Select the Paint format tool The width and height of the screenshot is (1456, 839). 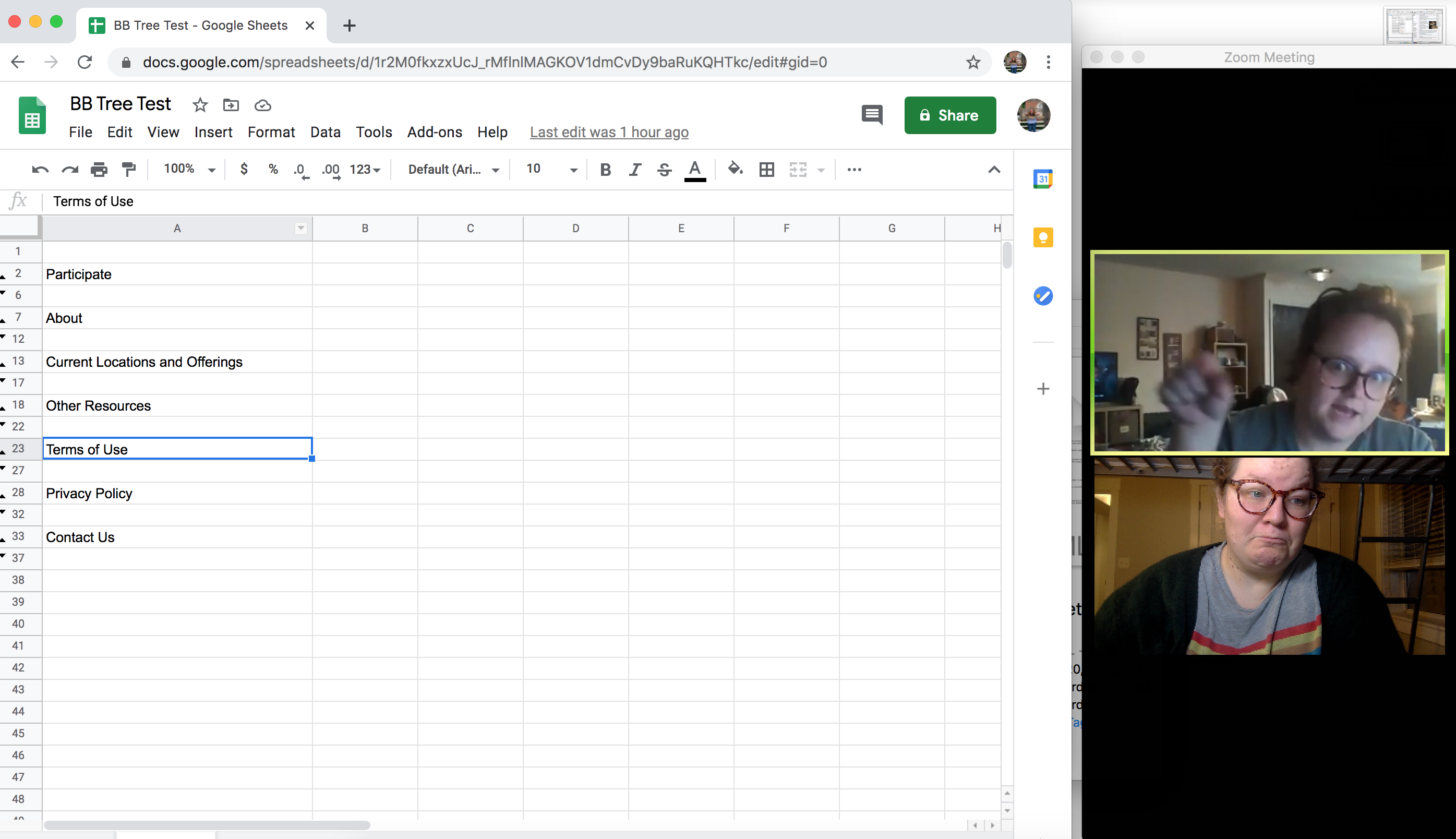128,169
